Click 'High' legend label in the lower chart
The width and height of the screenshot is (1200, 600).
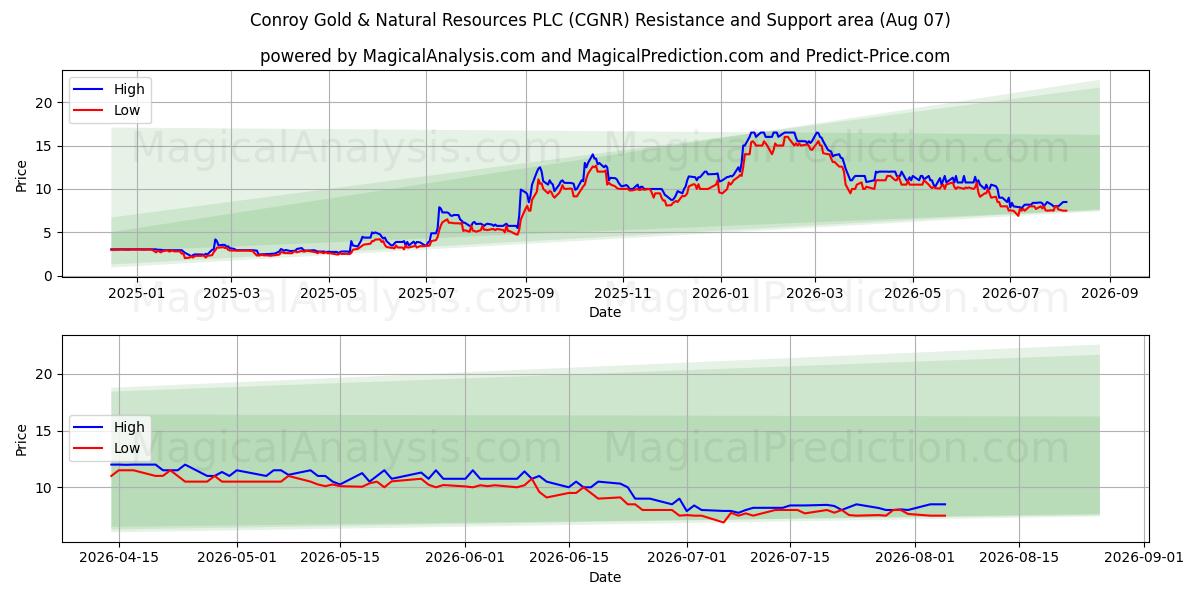click(x=129, y=427)
